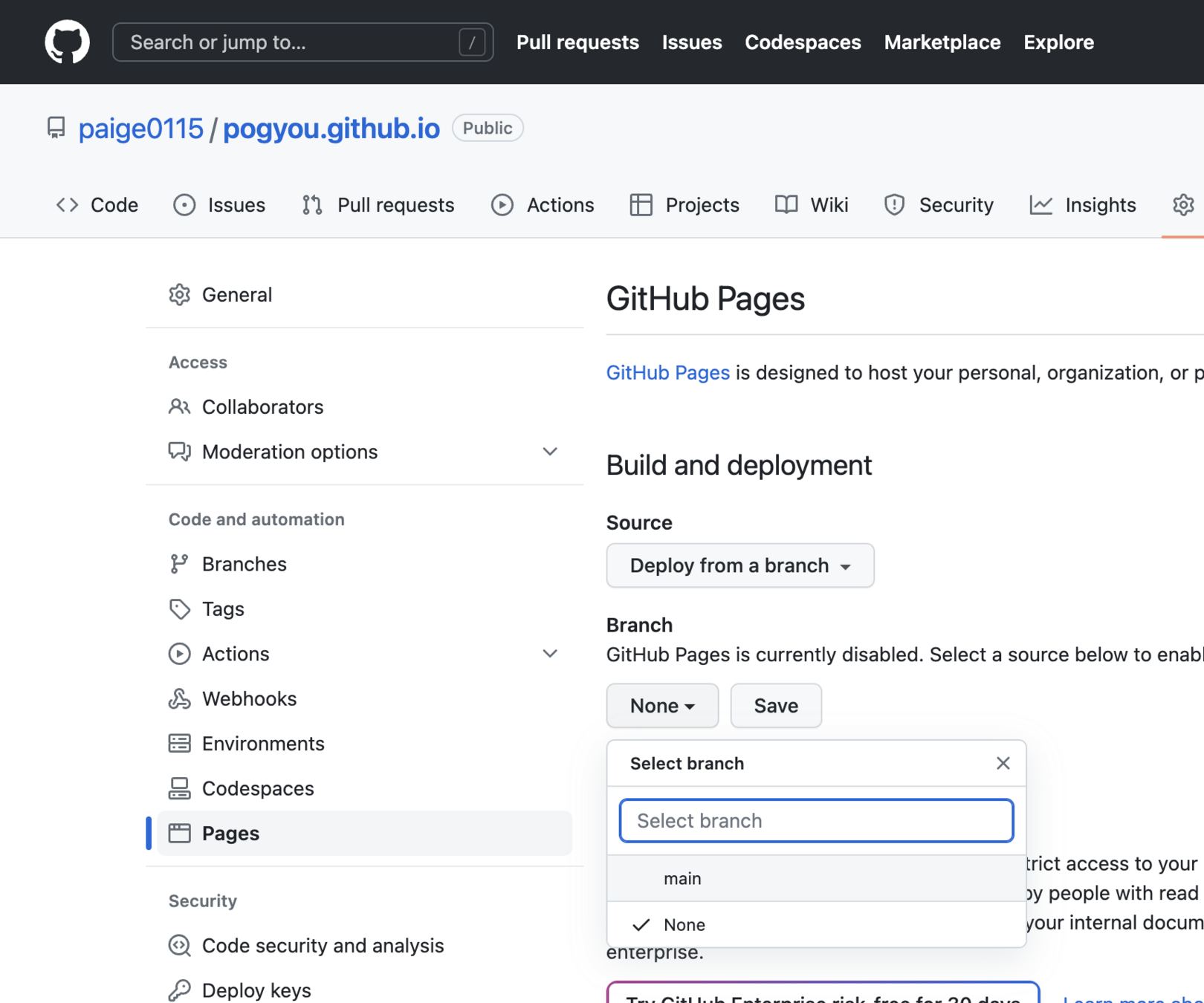
Task: Open Issues in top navigation
Action: click(692, 42)
